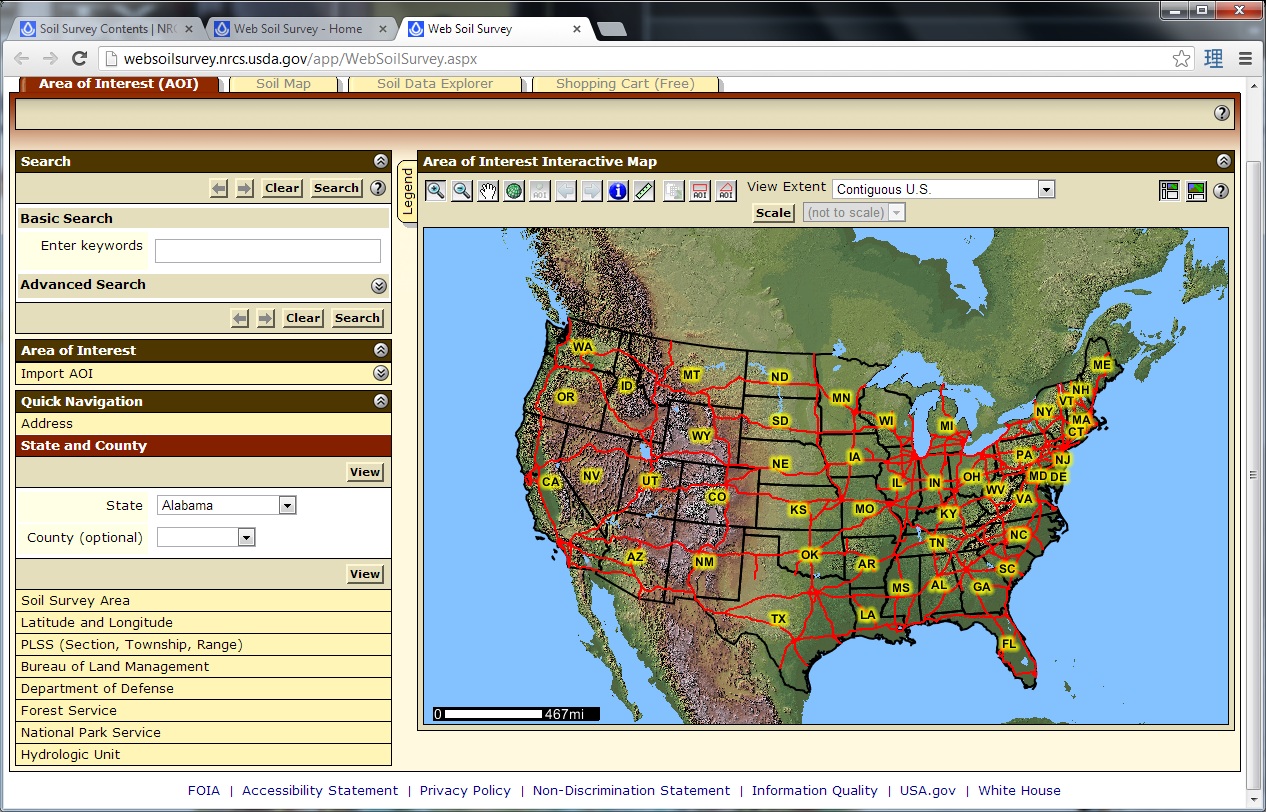The height and width of the screenshot is (812, 1266).
Task: Open the vertical Legend tab
Action: click(x=407, y=193)
